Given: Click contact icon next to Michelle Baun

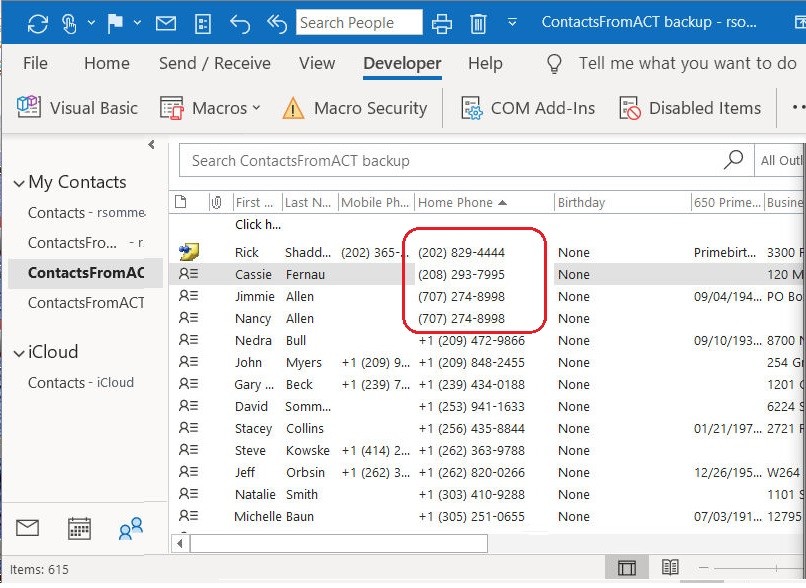Looking at the screenshot, I should (188, 516).
